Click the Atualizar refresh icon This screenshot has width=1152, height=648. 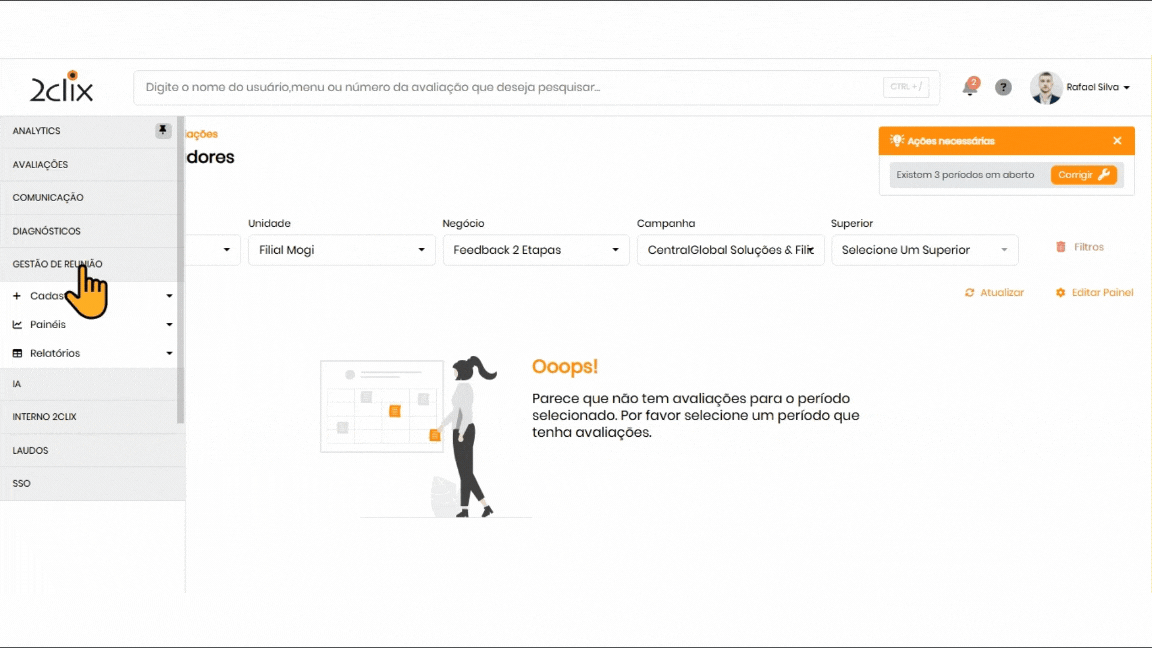(x=969, y=293)
